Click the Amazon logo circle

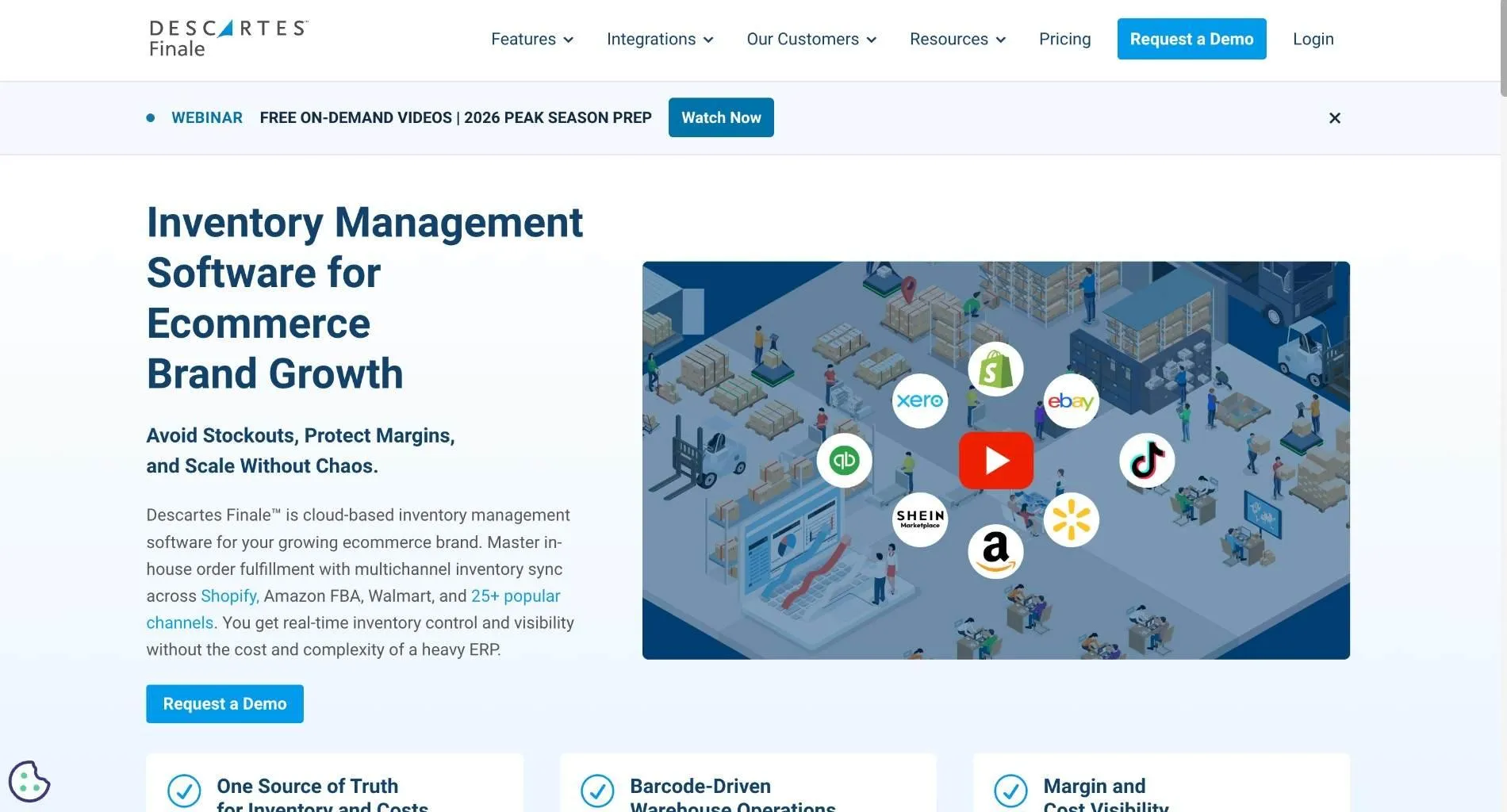[995, 551]
